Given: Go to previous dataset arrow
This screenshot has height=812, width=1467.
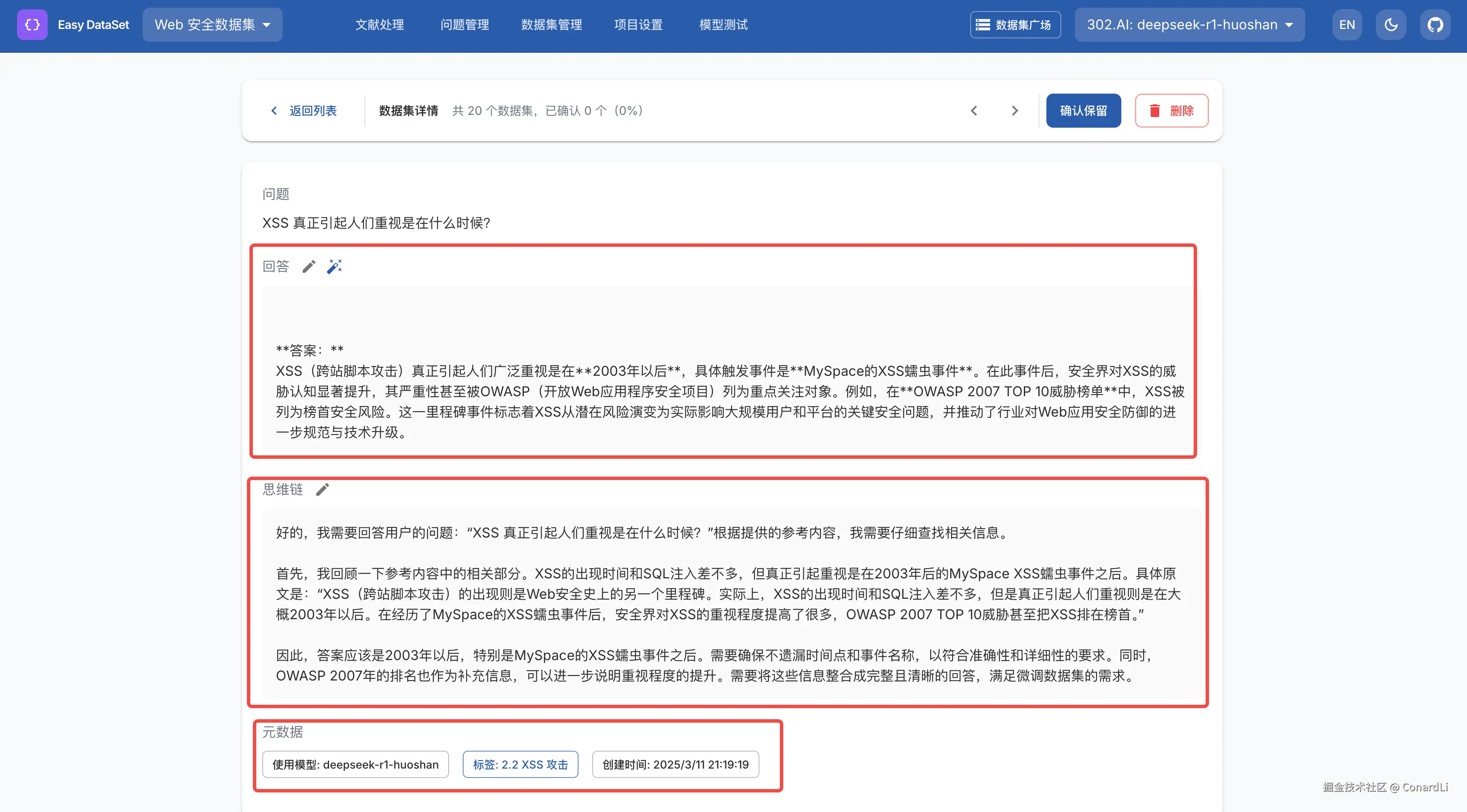Looking at the screenshot, I should point(974,111).
